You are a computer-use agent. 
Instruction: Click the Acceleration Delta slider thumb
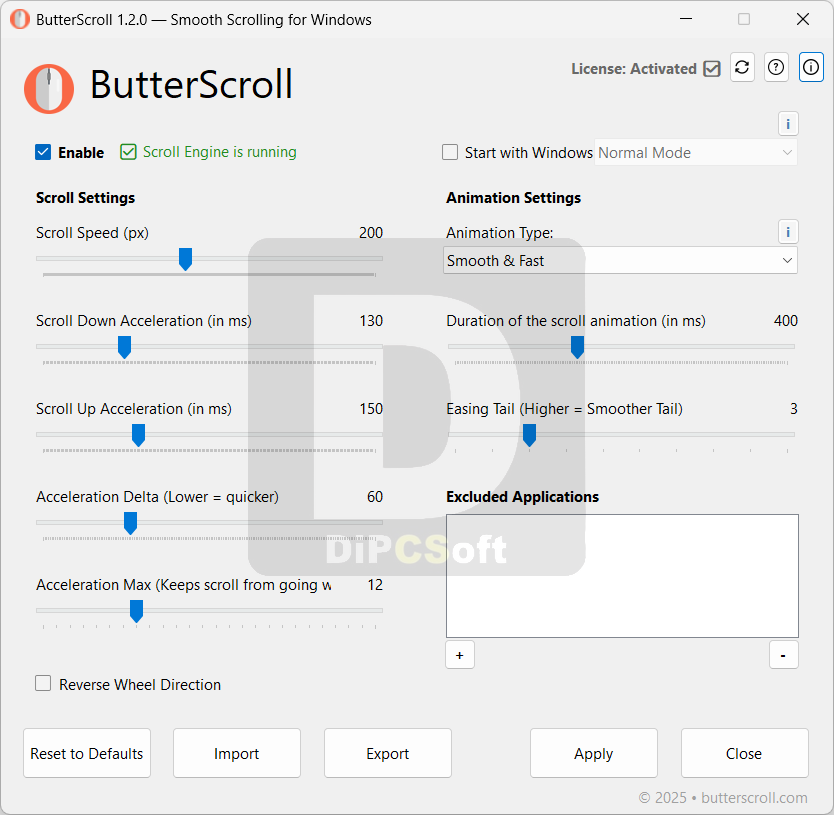[x=130, y=523]
